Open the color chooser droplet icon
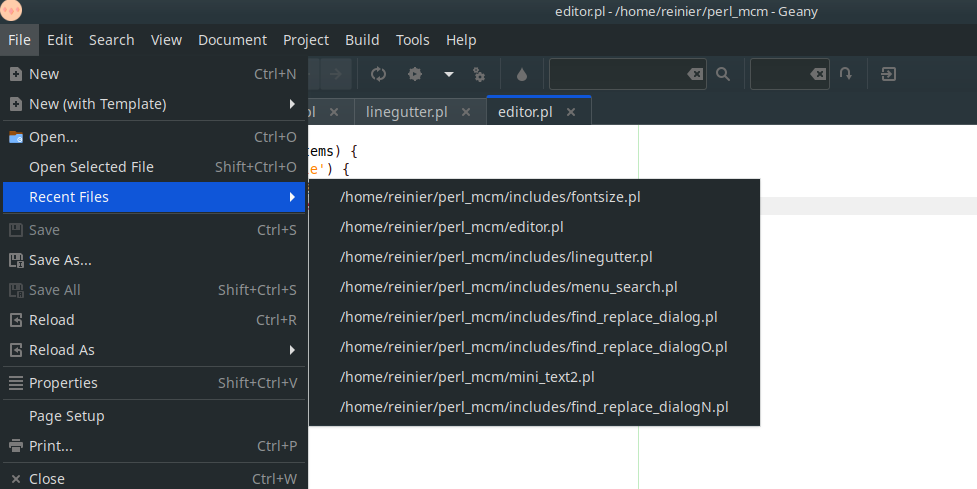This screenshot has height=489, width=977. point(521,74)
